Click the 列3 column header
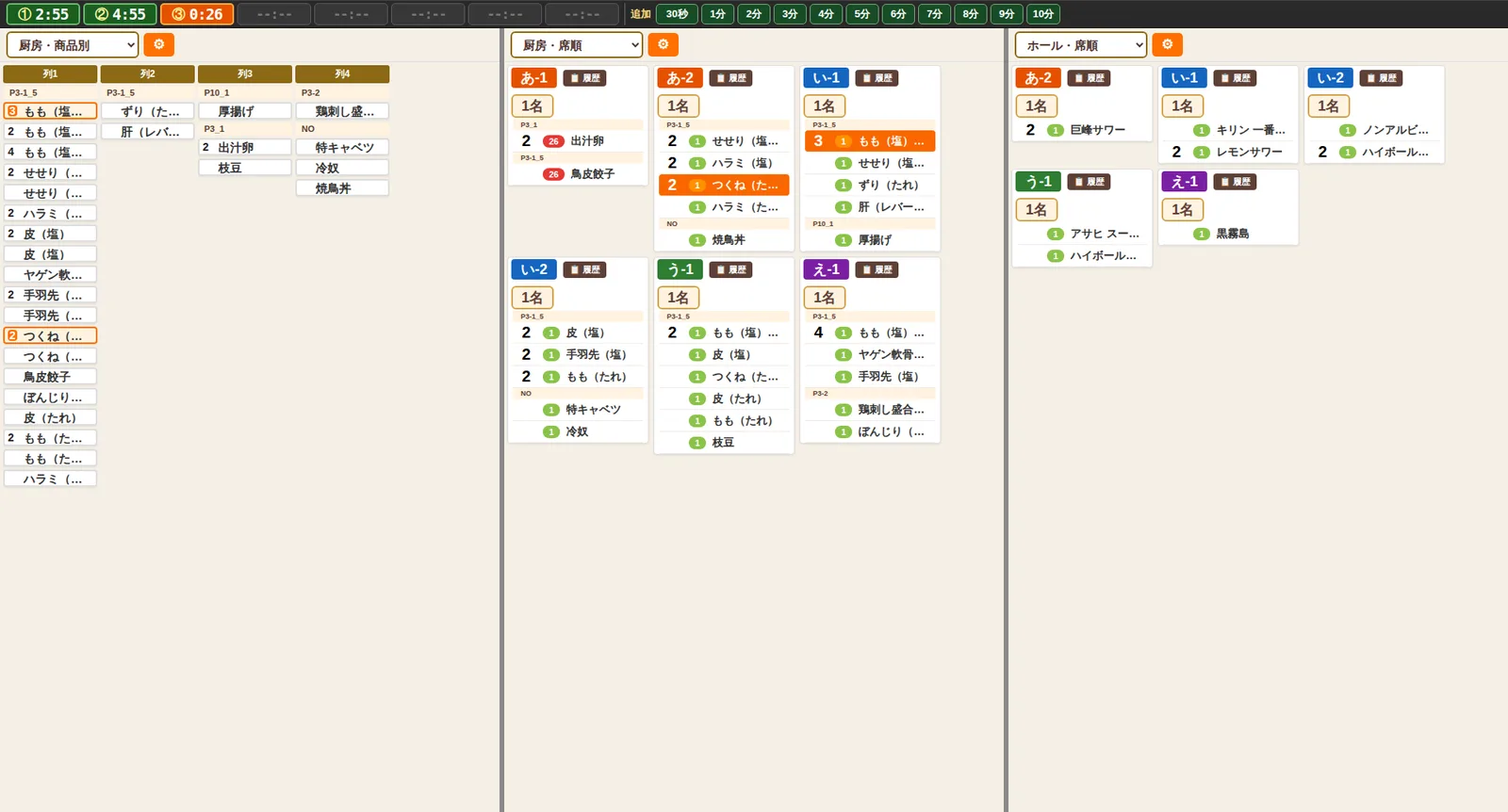This screenshot has width=1508, height=812. [x=245, y=73]
